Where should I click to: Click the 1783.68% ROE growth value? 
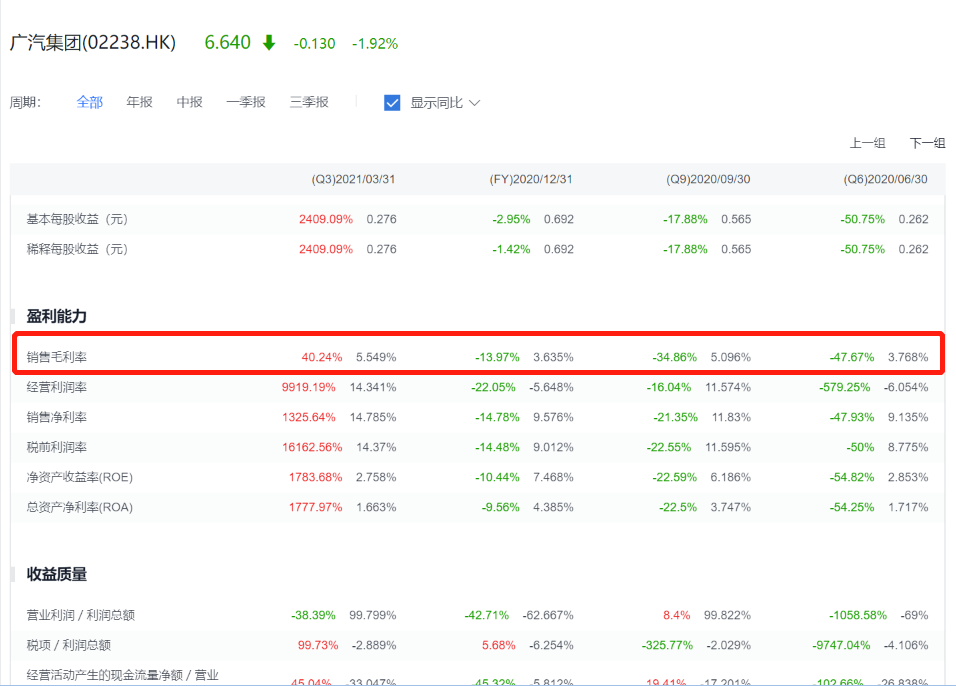click(315, 477)
